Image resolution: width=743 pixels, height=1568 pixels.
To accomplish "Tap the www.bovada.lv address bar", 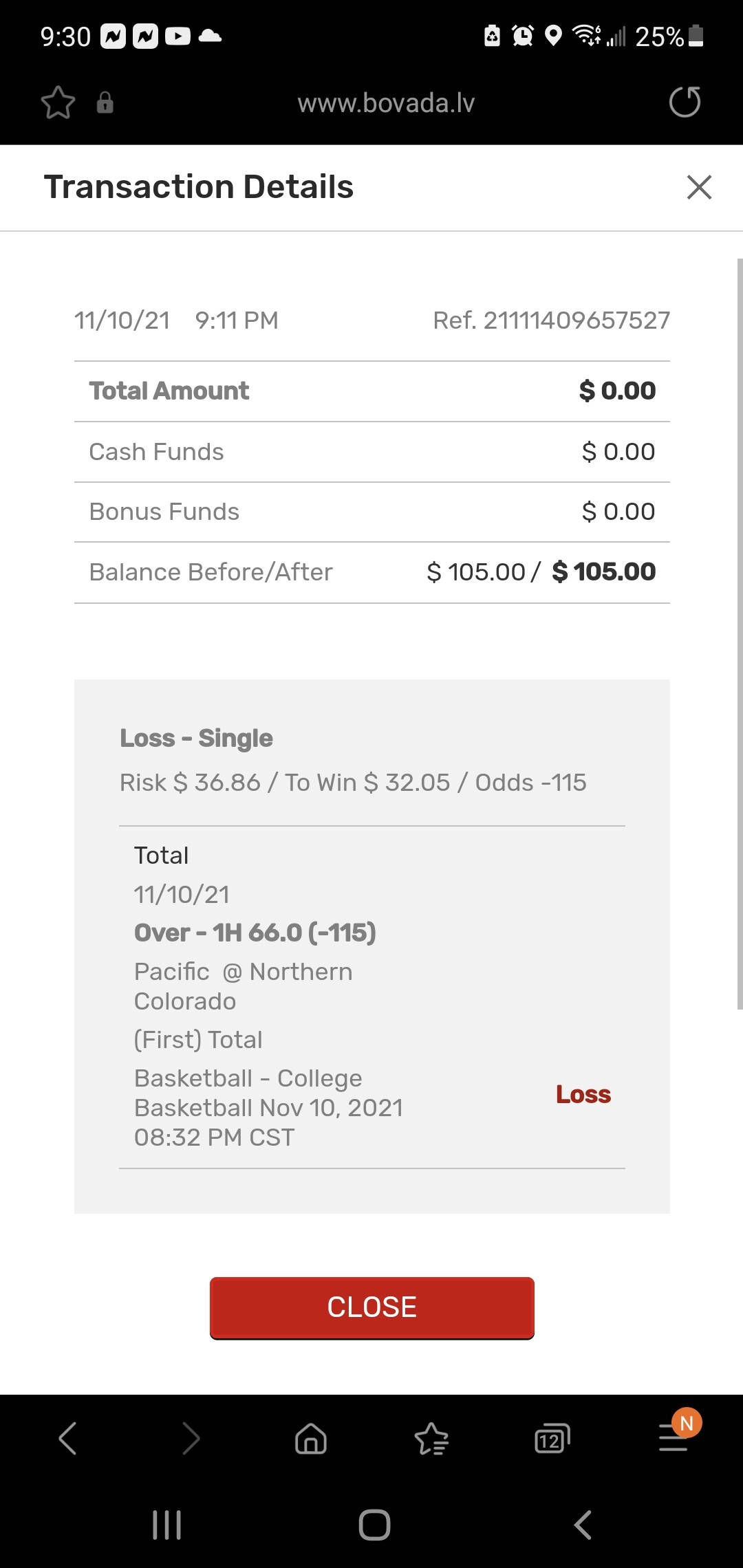I will [x=386, y=103].
